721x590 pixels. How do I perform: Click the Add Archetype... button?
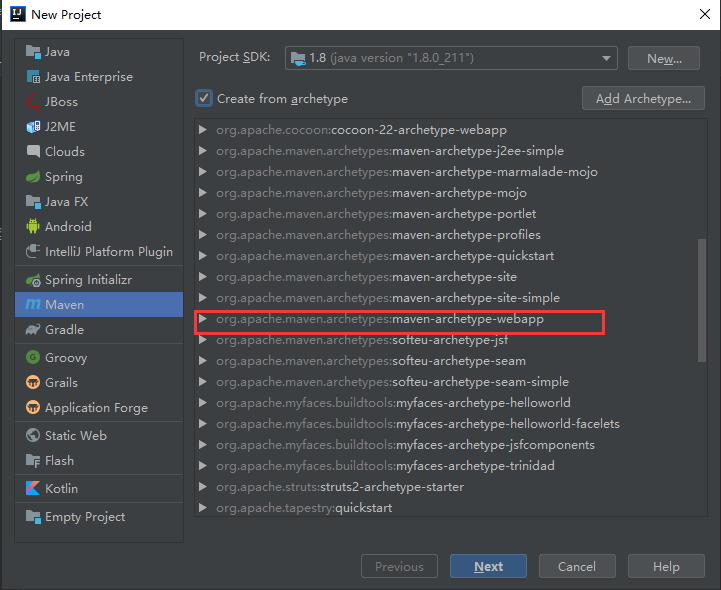[643, 98]
